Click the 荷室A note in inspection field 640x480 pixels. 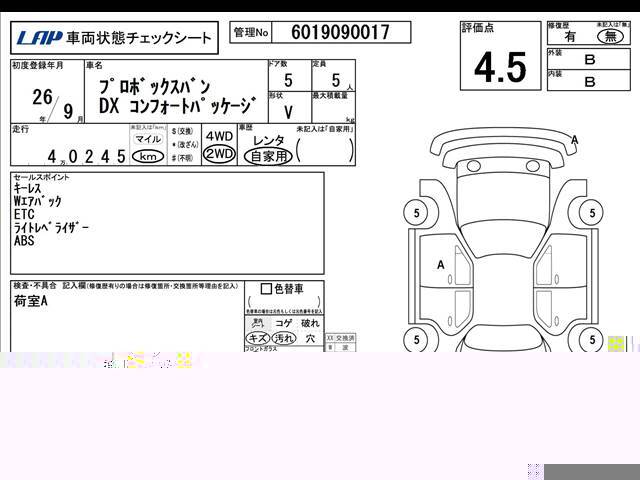pyautogui.click(x=31, y=301)
